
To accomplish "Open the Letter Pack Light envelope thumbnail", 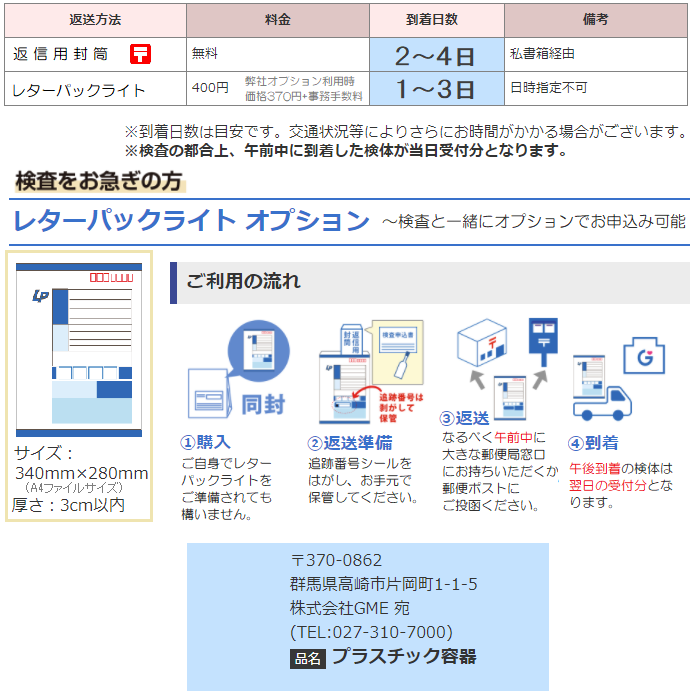I will pyautogui.click(x=79, y=349).
